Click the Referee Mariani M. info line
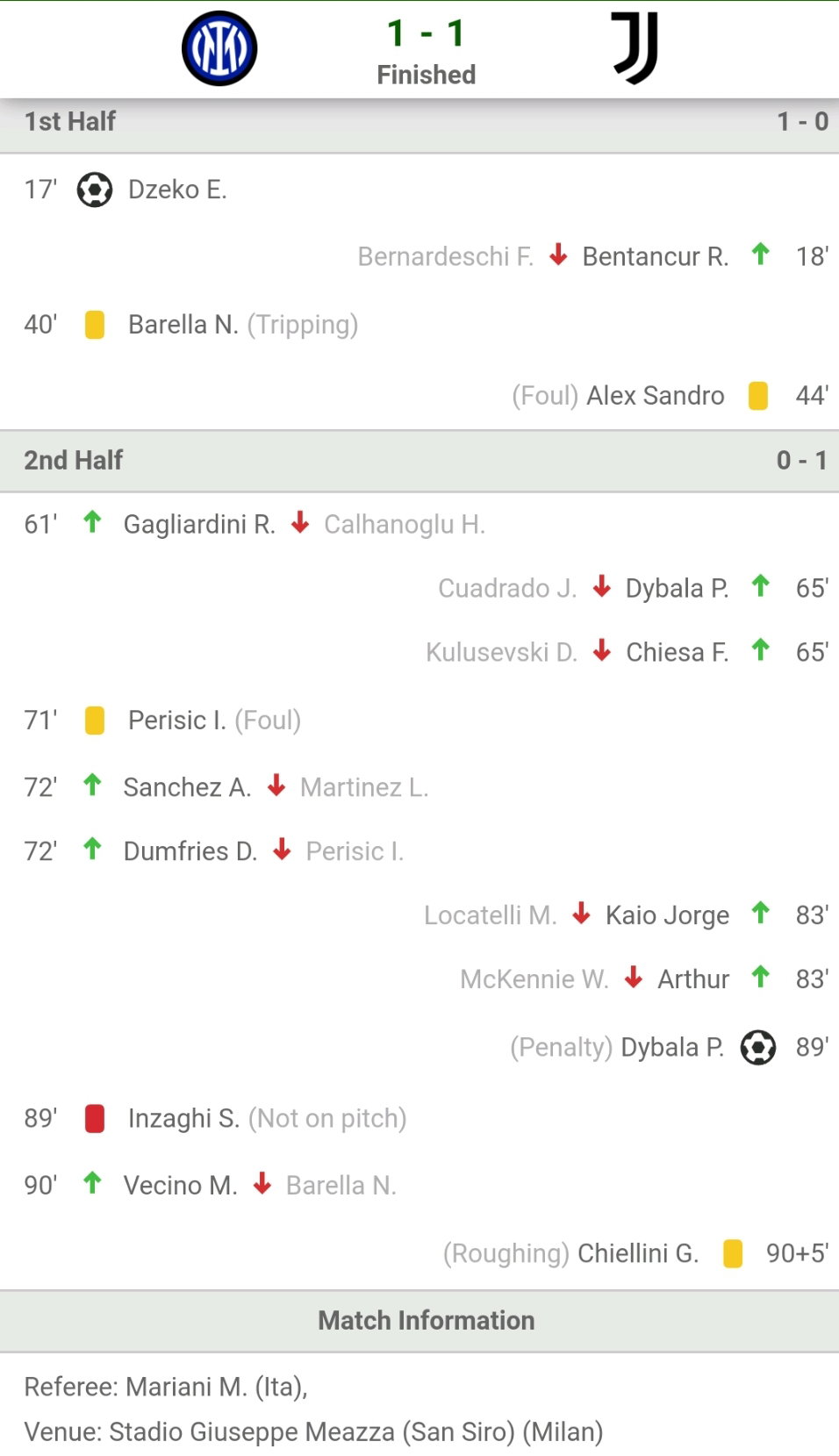The width and height of the screenshot is (839, 1456). pyautogui.click(x=166, y=1387)
